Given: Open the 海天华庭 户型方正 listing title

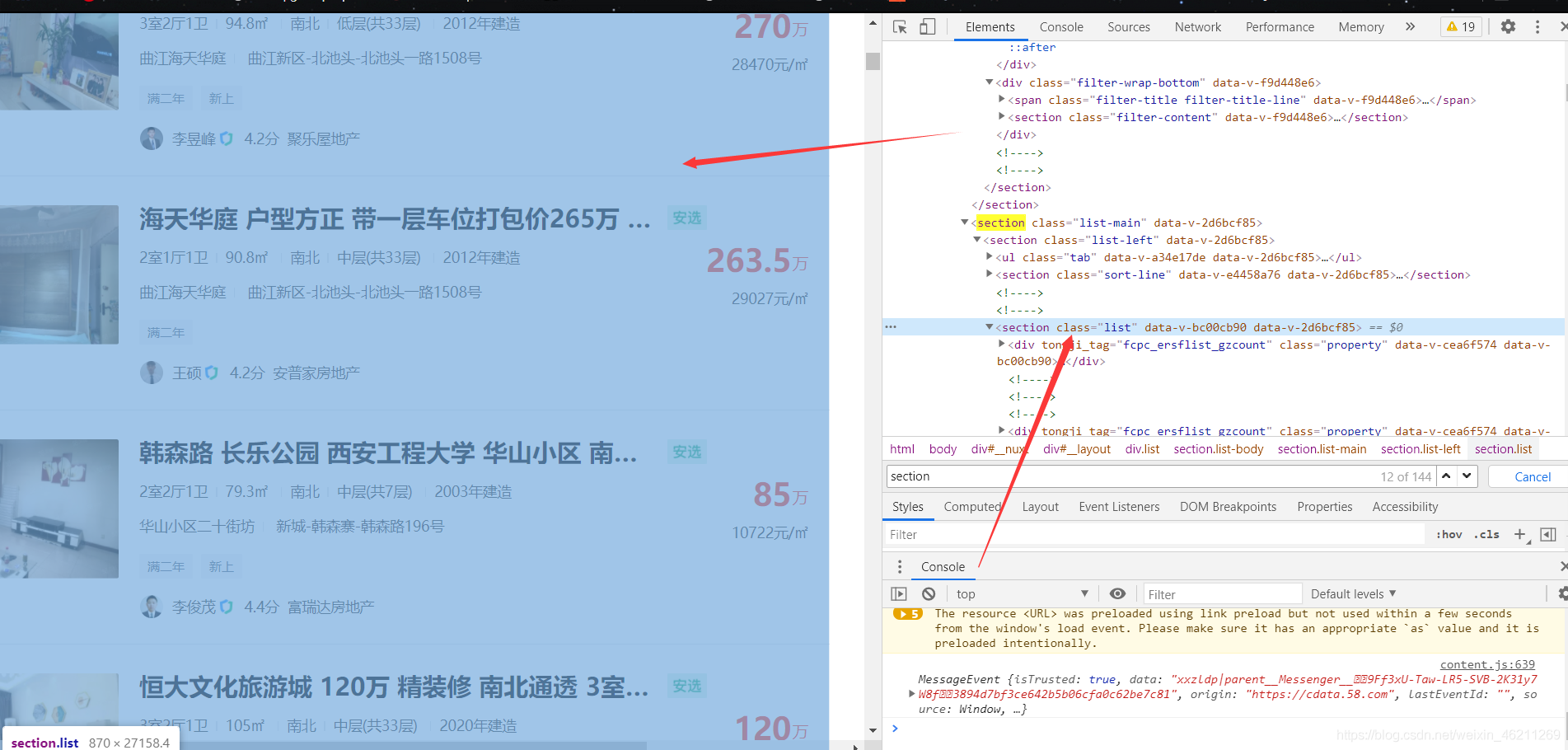Looking at the screenshot, I should [395, 219].
